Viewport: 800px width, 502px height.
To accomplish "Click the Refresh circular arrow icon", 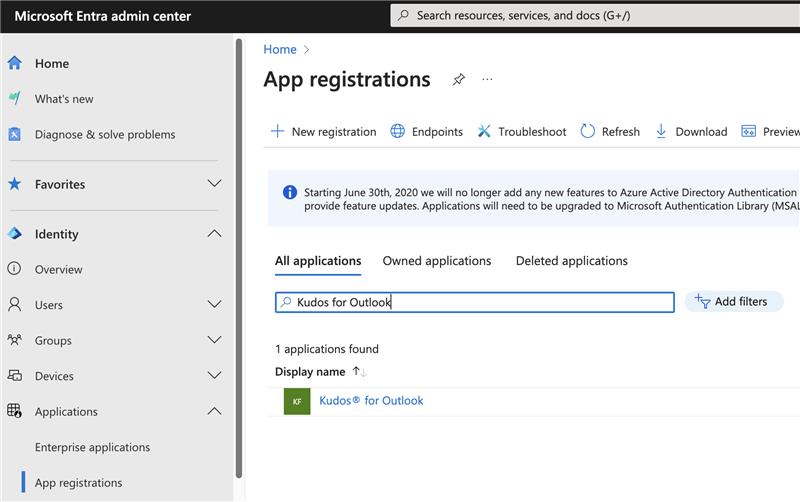I will 588,131.
